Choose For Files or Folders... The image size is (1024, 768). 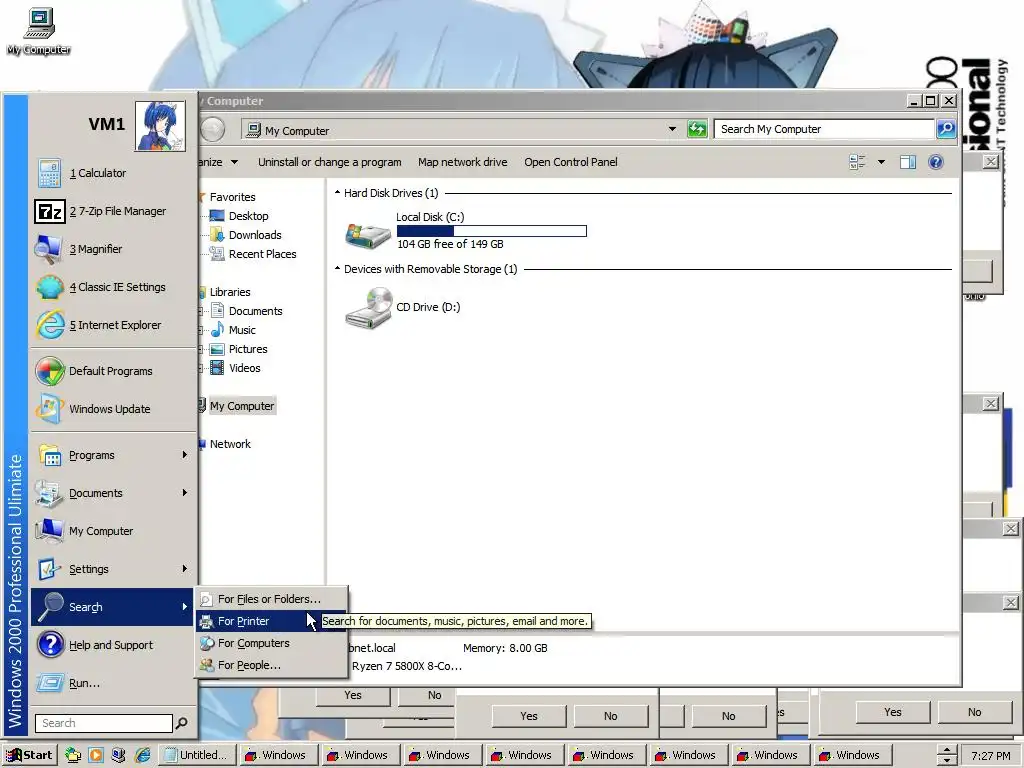coord(271,599)
